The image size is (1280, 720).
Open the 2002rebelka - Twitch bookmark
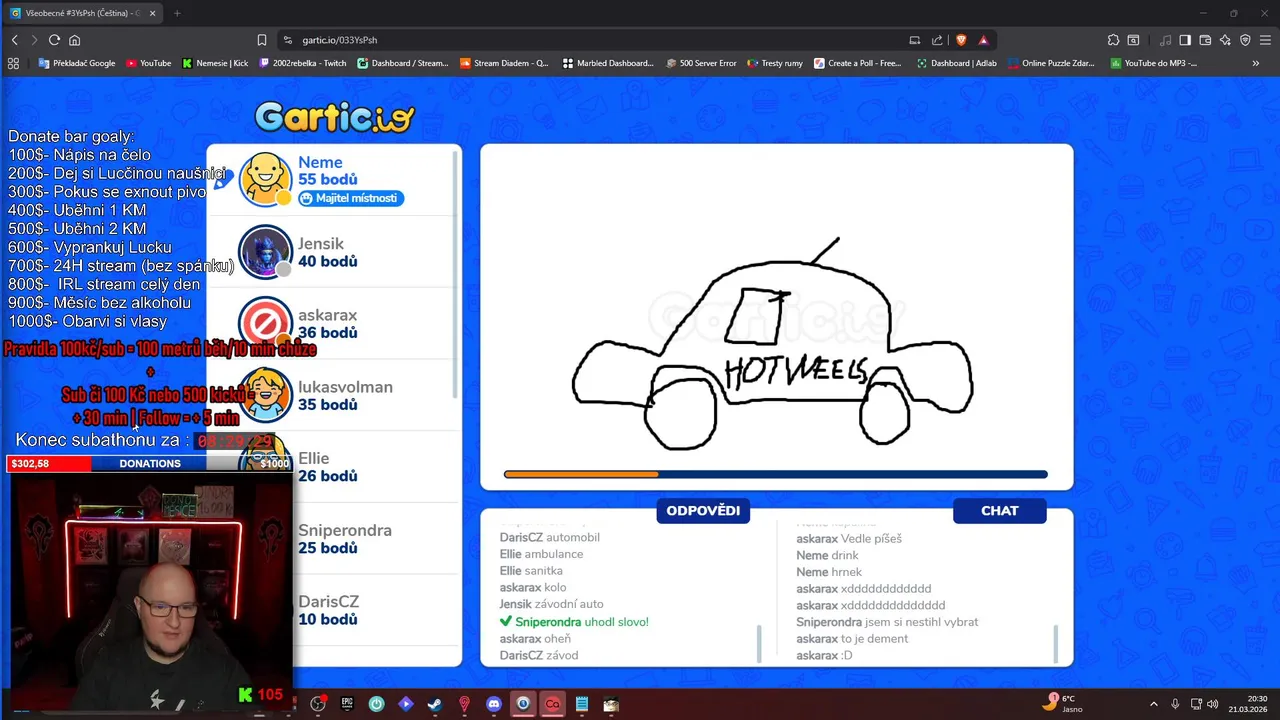coord(303,63)
